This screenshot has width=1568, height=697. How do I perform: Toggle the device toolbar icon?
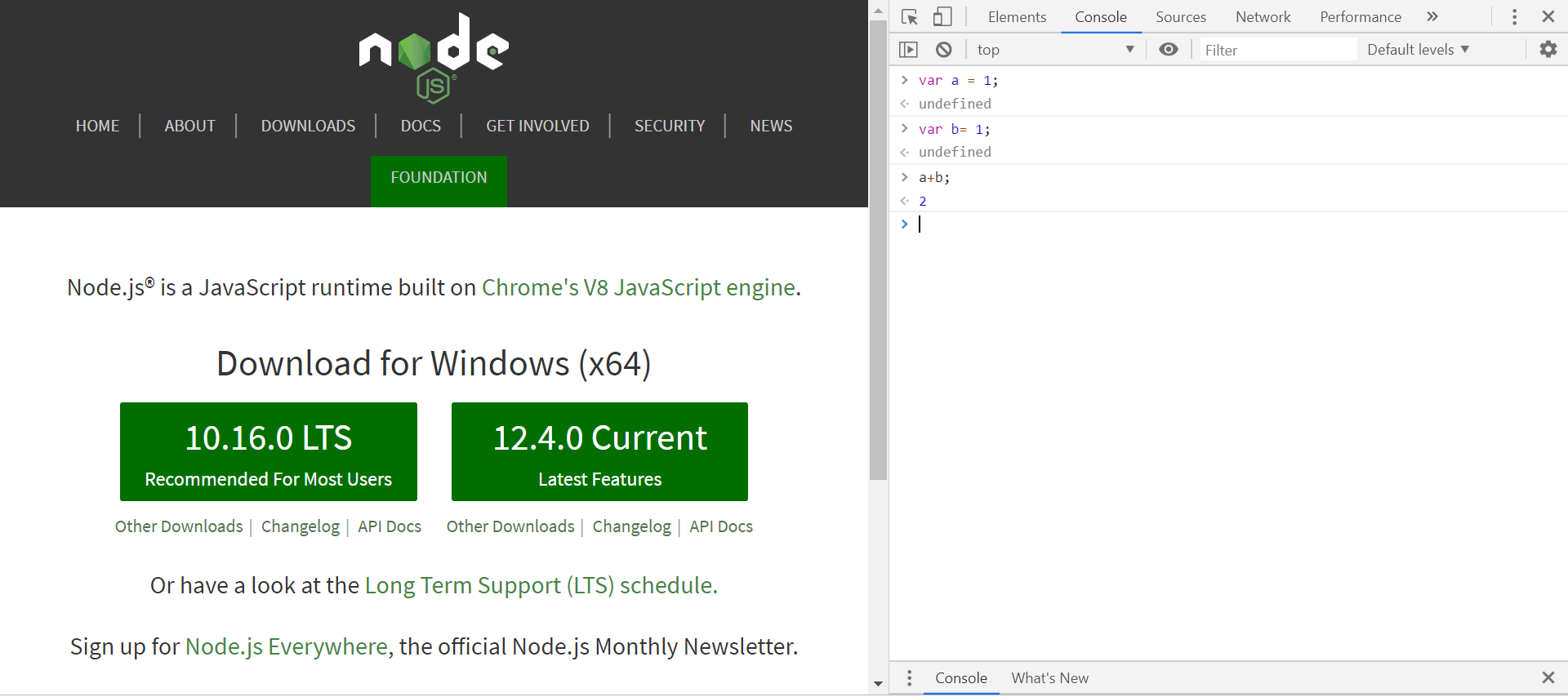[x=942, y=17]
